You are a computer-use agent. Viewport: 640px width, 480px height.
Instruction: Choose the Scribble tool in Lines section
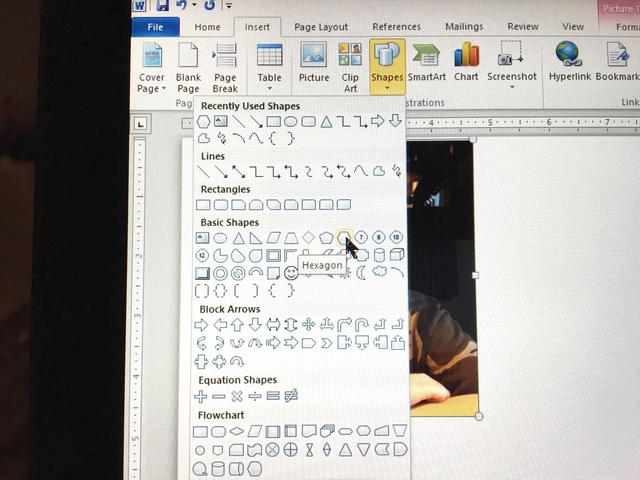(x=396, y=170)
